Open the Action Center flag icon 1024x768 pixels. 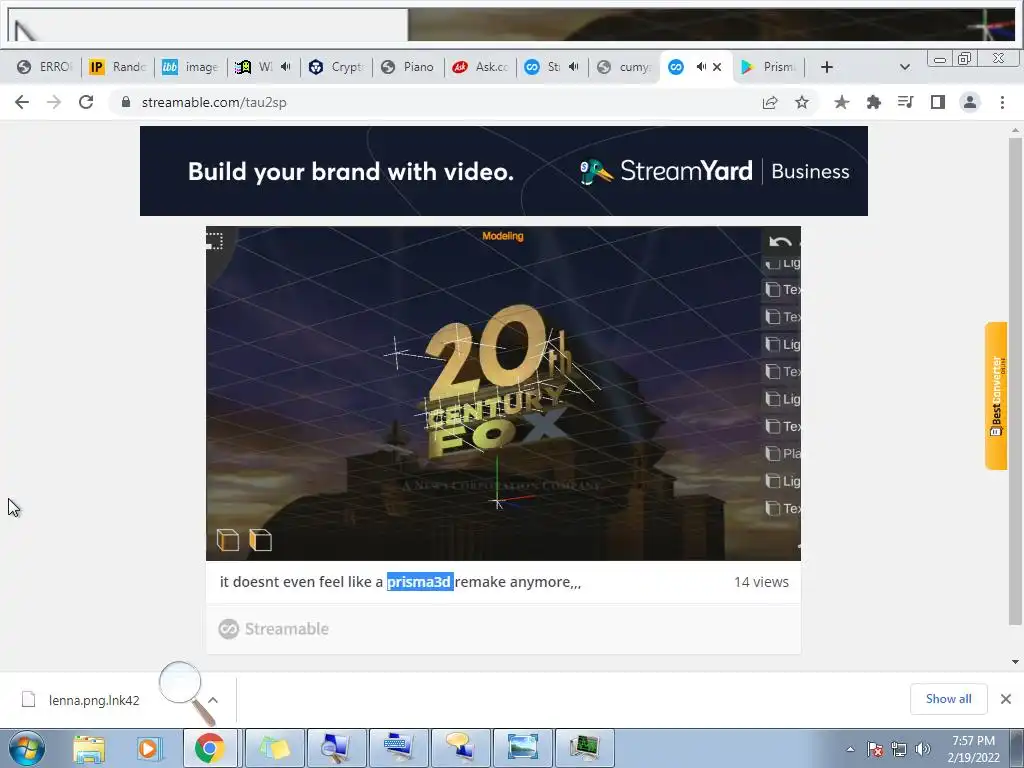(875, 749)
